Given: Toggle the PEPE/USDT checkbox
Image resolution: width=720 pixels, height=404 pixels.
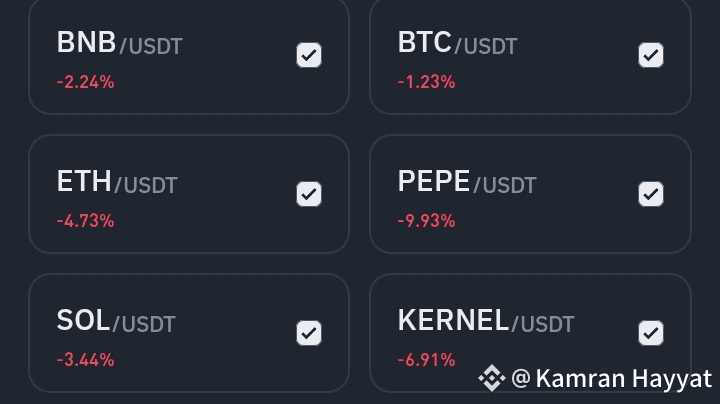Looking at the screenshot, I should pyautogui.click(x=651, y=194).
